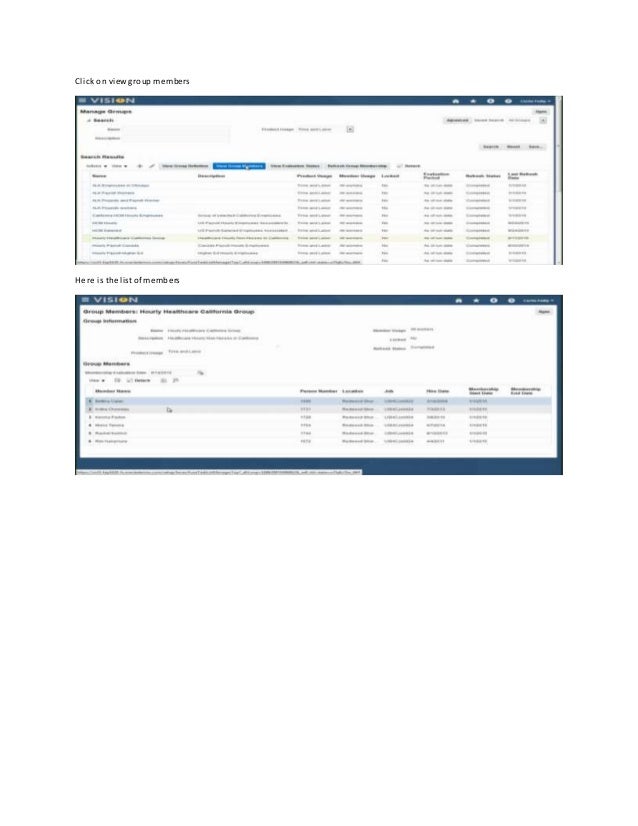Image resolution: width=638 pixels, height=826 pixels.
Task: Click the Advanced button in the search area
Action: (457, 121)
